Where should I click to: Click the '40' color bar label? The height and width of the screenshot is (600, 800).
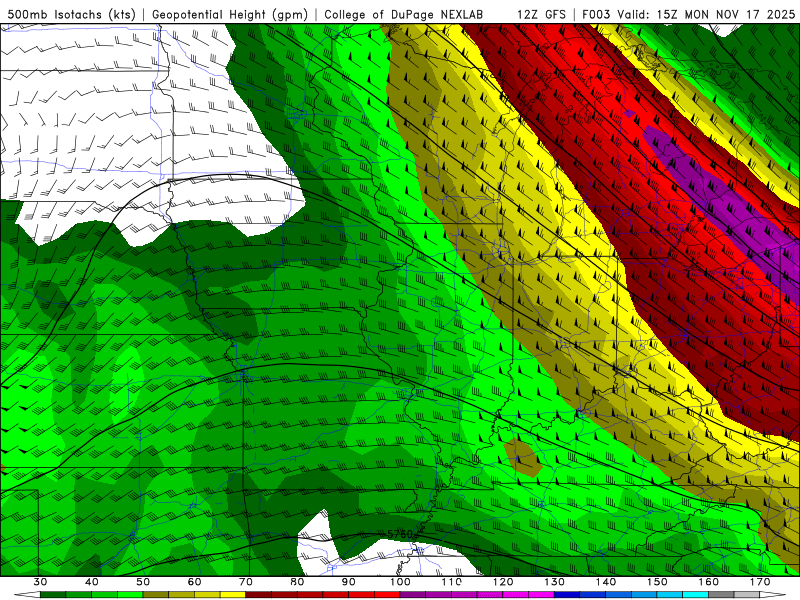[92, 582]
